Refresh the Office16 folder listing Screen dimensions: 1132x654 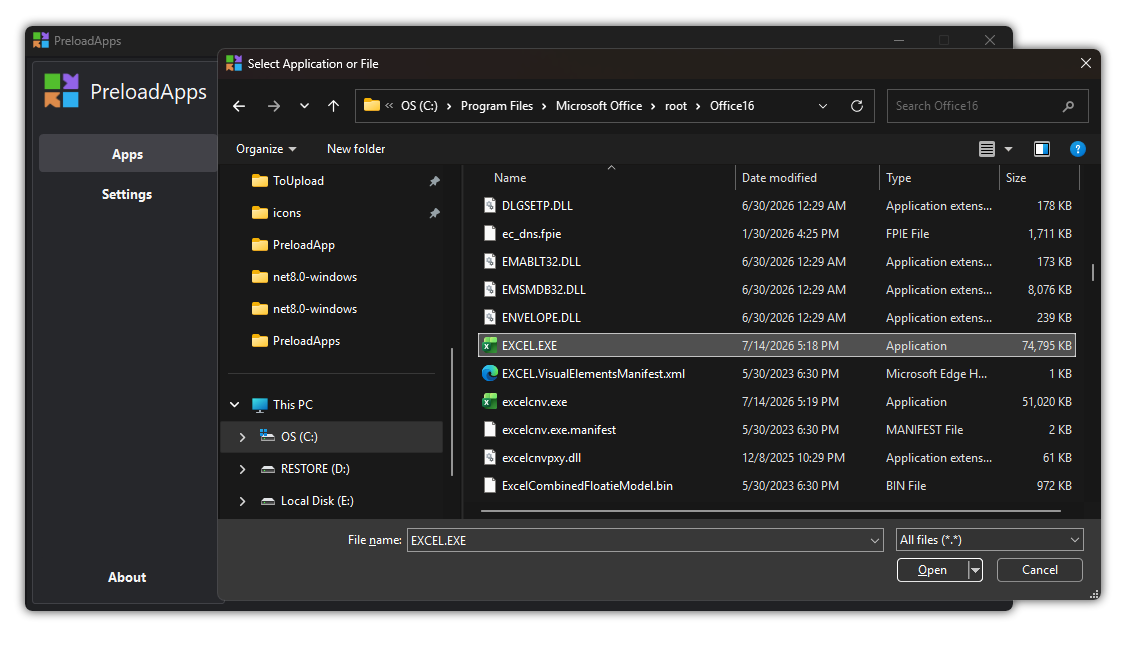857,106
